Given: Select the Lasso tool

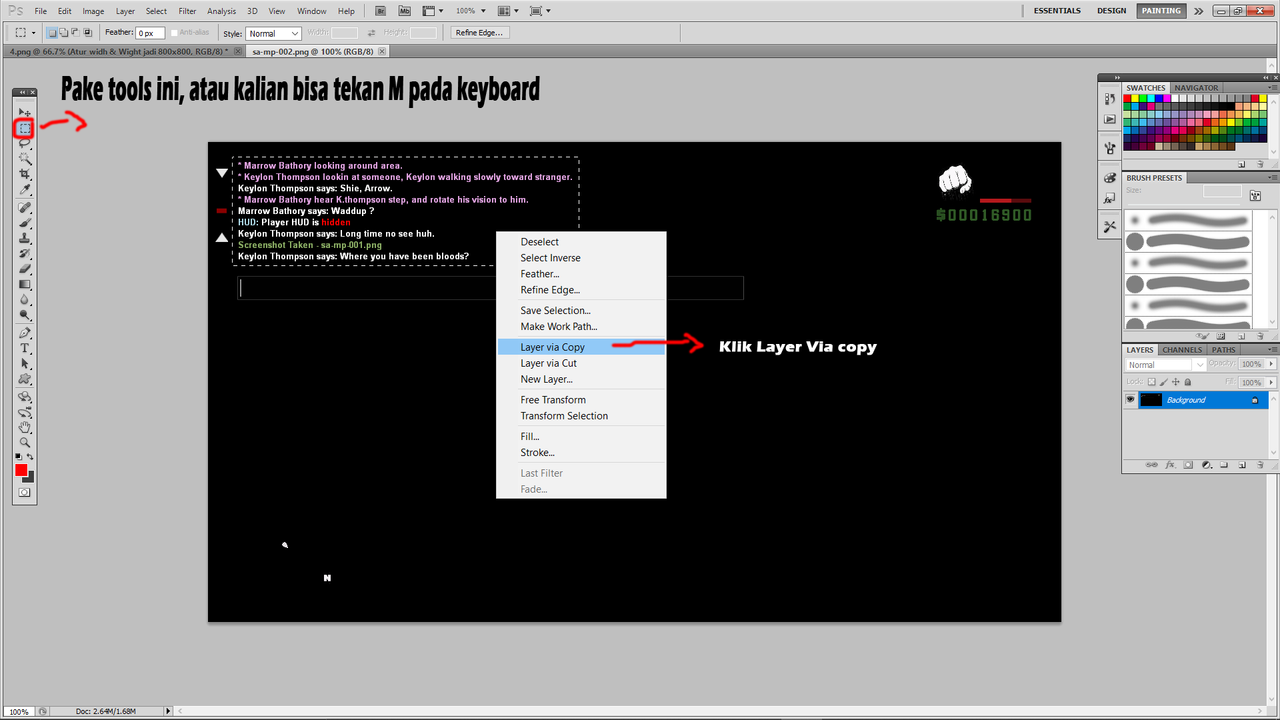Looking at the screenshot, I should coord(24,143).
